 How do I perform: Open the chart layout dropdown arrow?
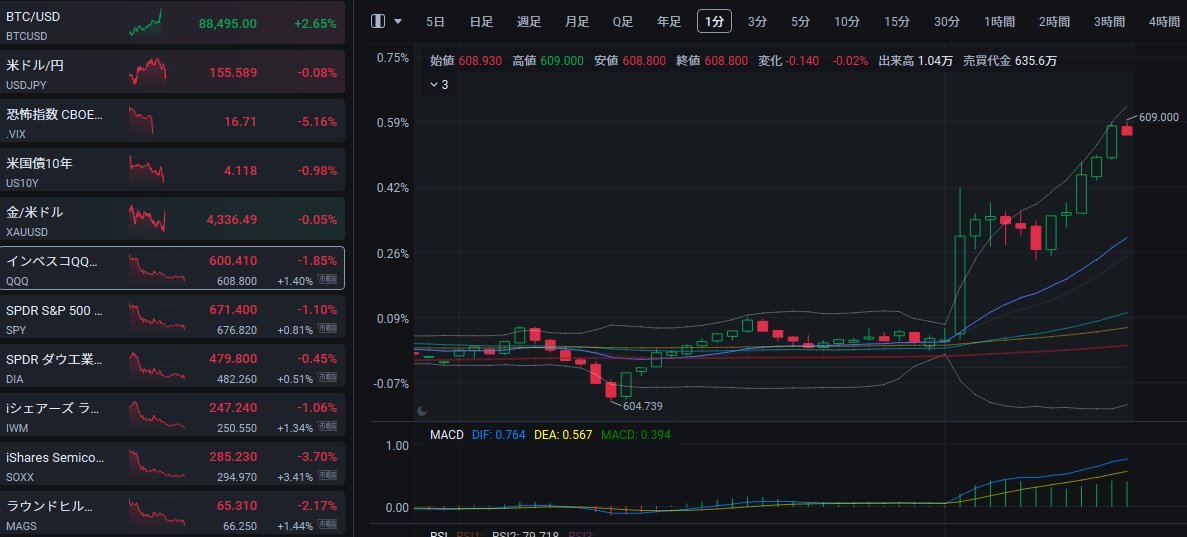(x=398, y=21)
